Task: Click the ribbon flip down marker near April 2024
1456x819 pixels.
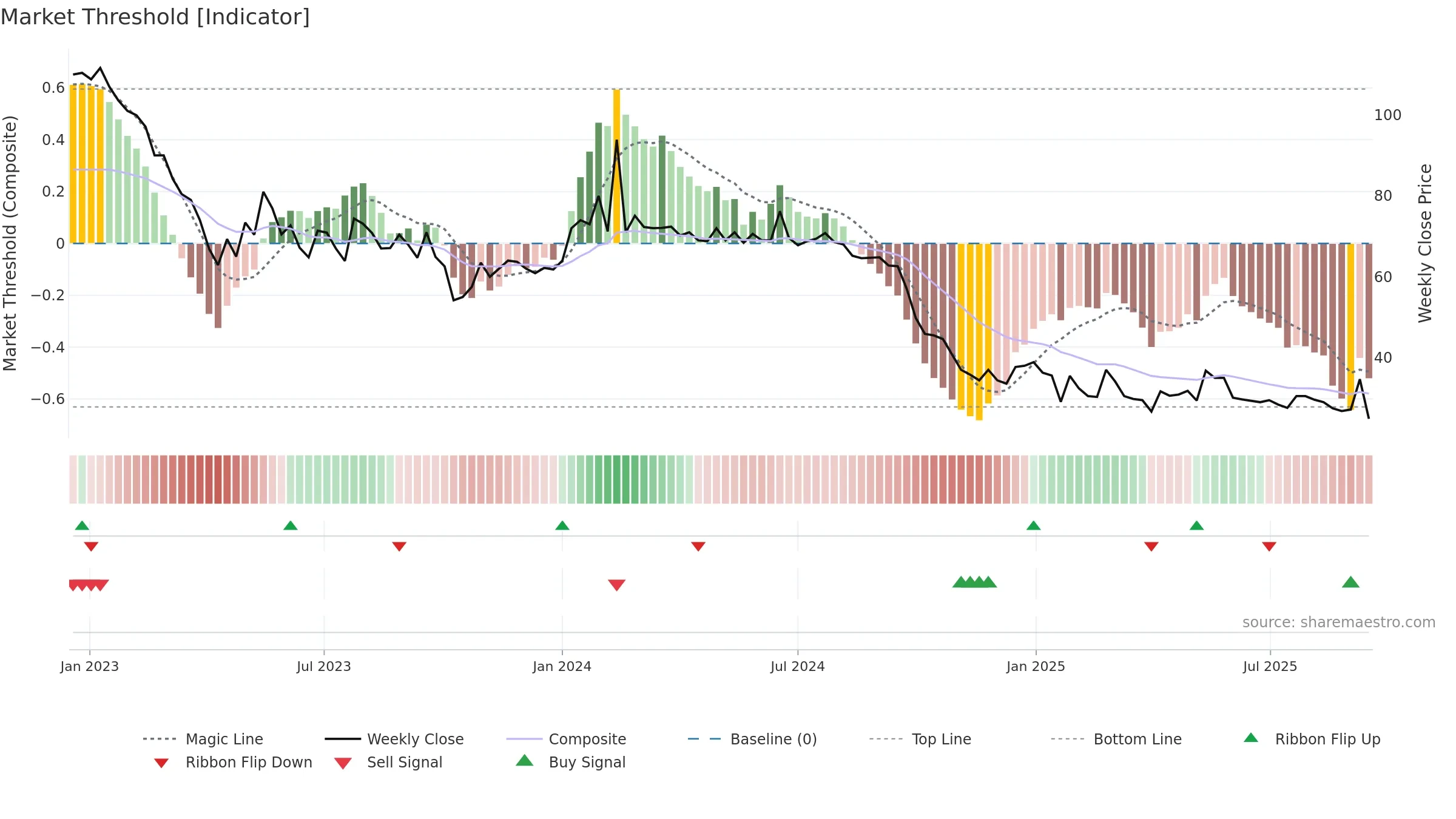Action: (698, 547)
